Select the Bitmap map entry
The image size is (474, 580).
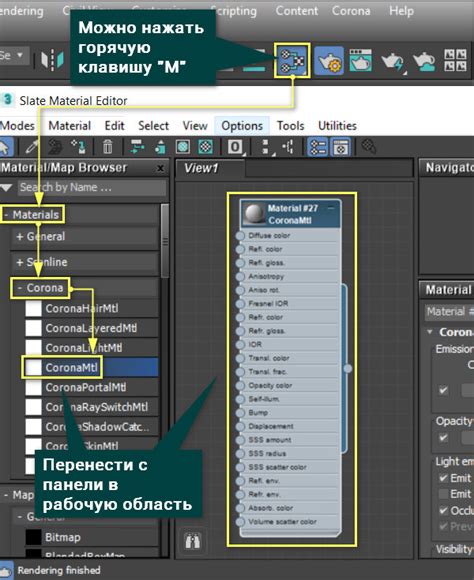[62, 537]
